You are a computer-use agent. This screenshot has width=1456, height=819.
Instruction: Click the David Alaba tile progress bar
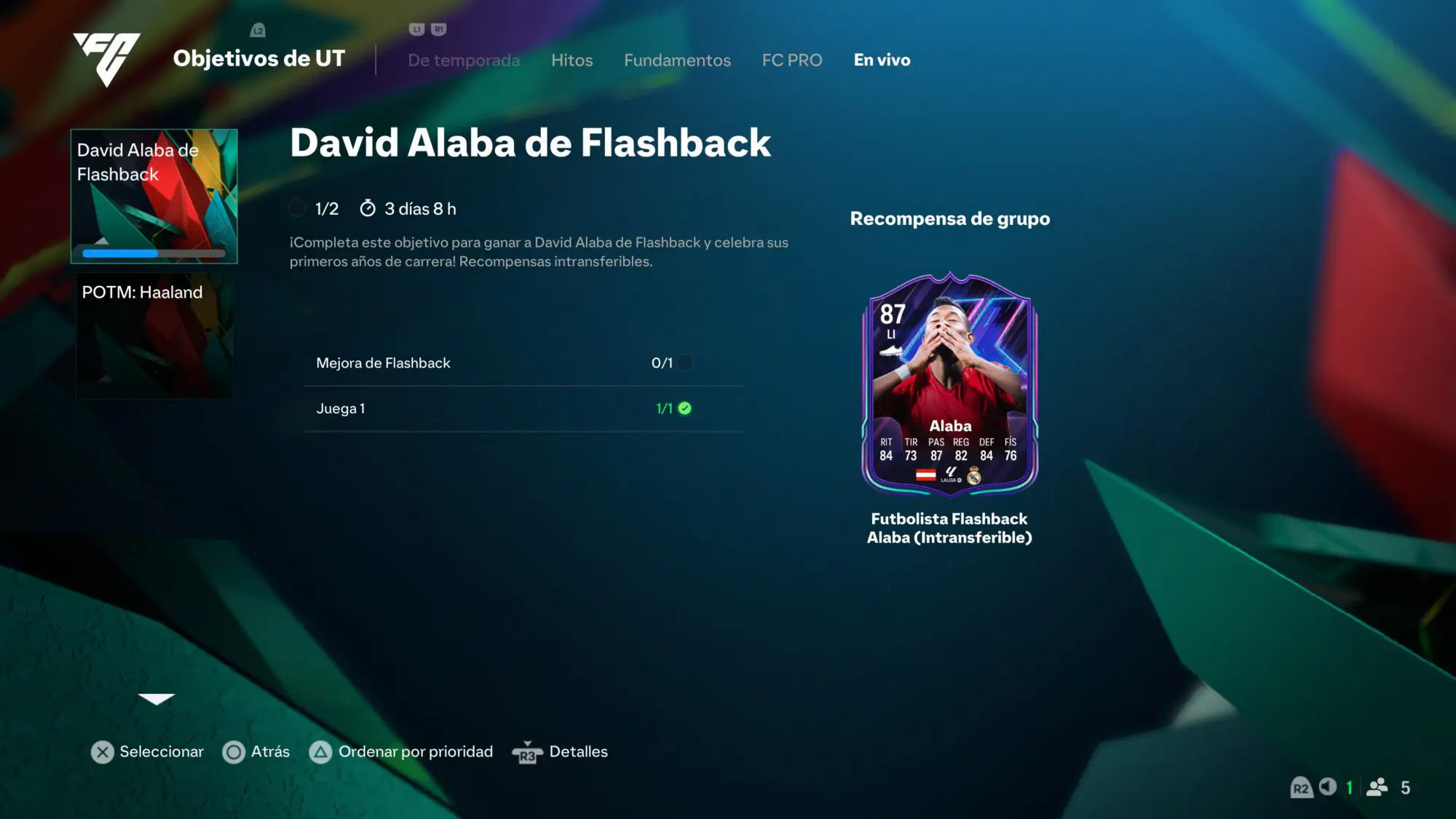click(154, 253)
